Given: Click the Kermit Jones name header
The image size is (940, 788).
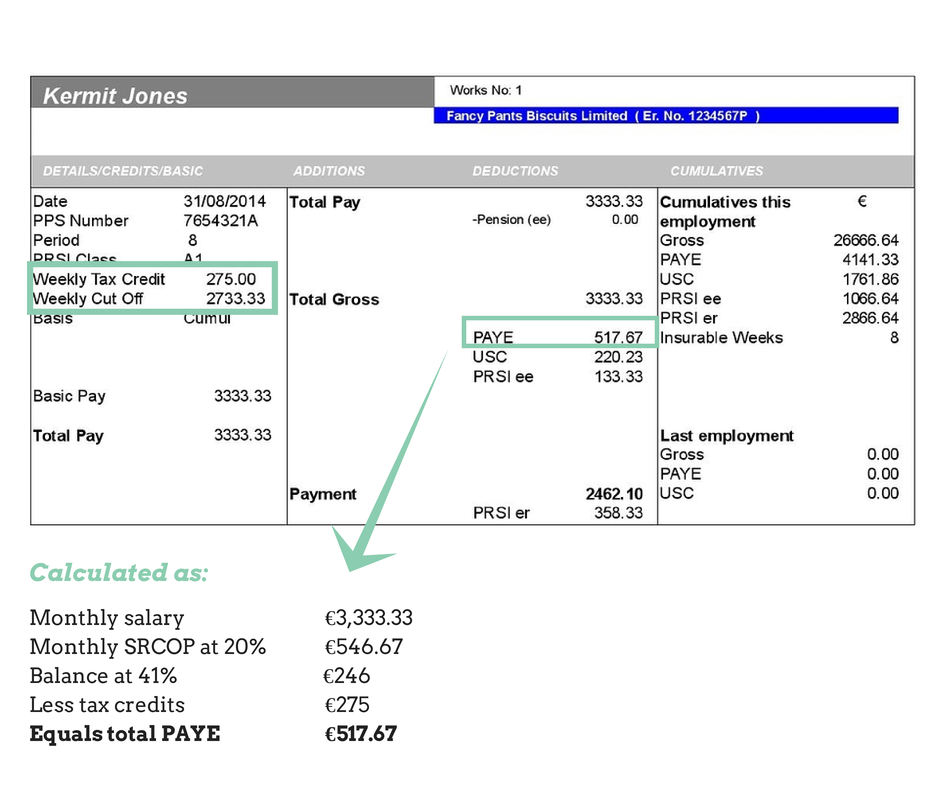Looking at the screenshot, I should pos(114,96).
